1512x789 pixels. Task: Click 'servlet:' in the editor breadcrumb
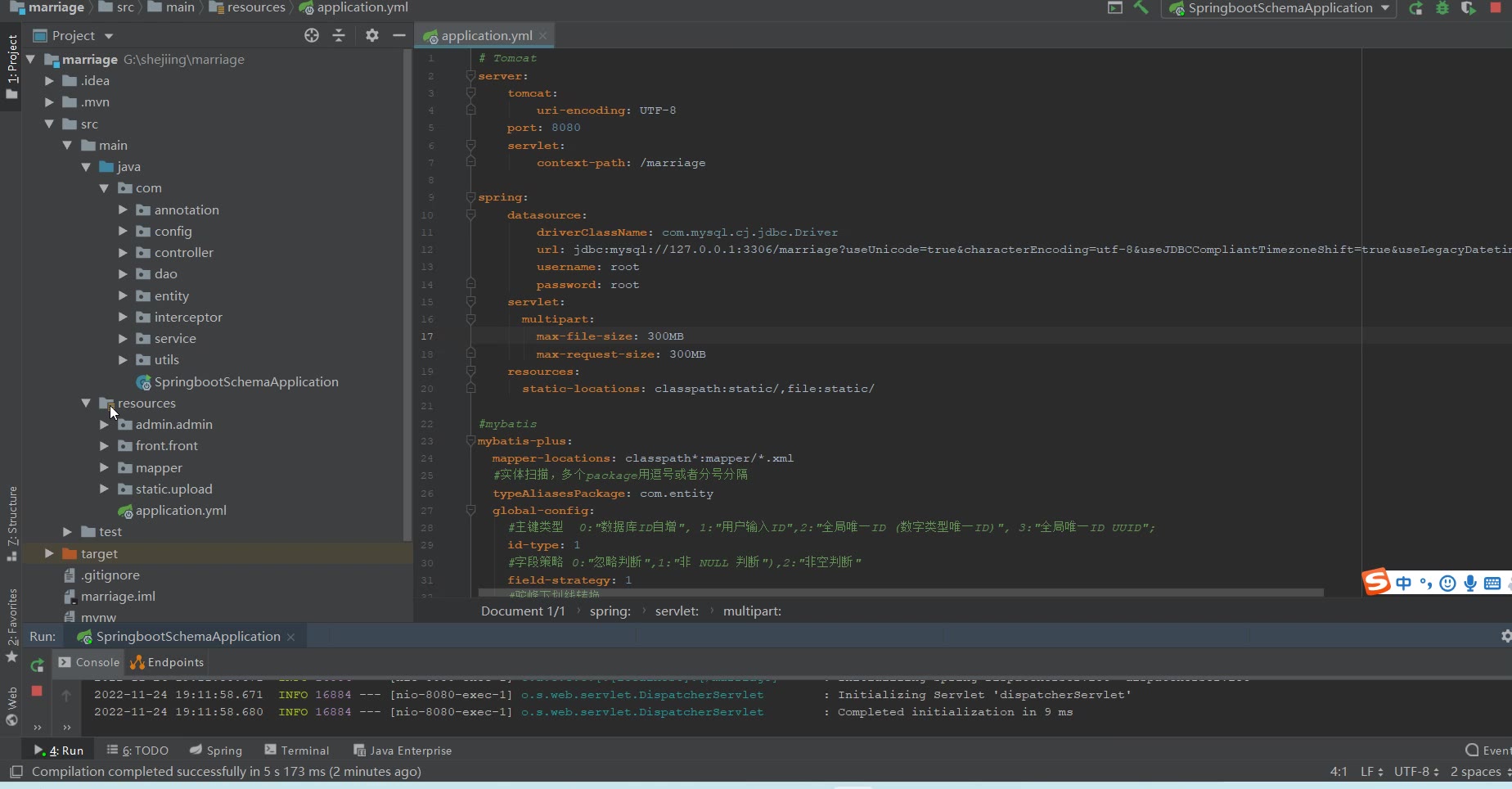(677, 611)
